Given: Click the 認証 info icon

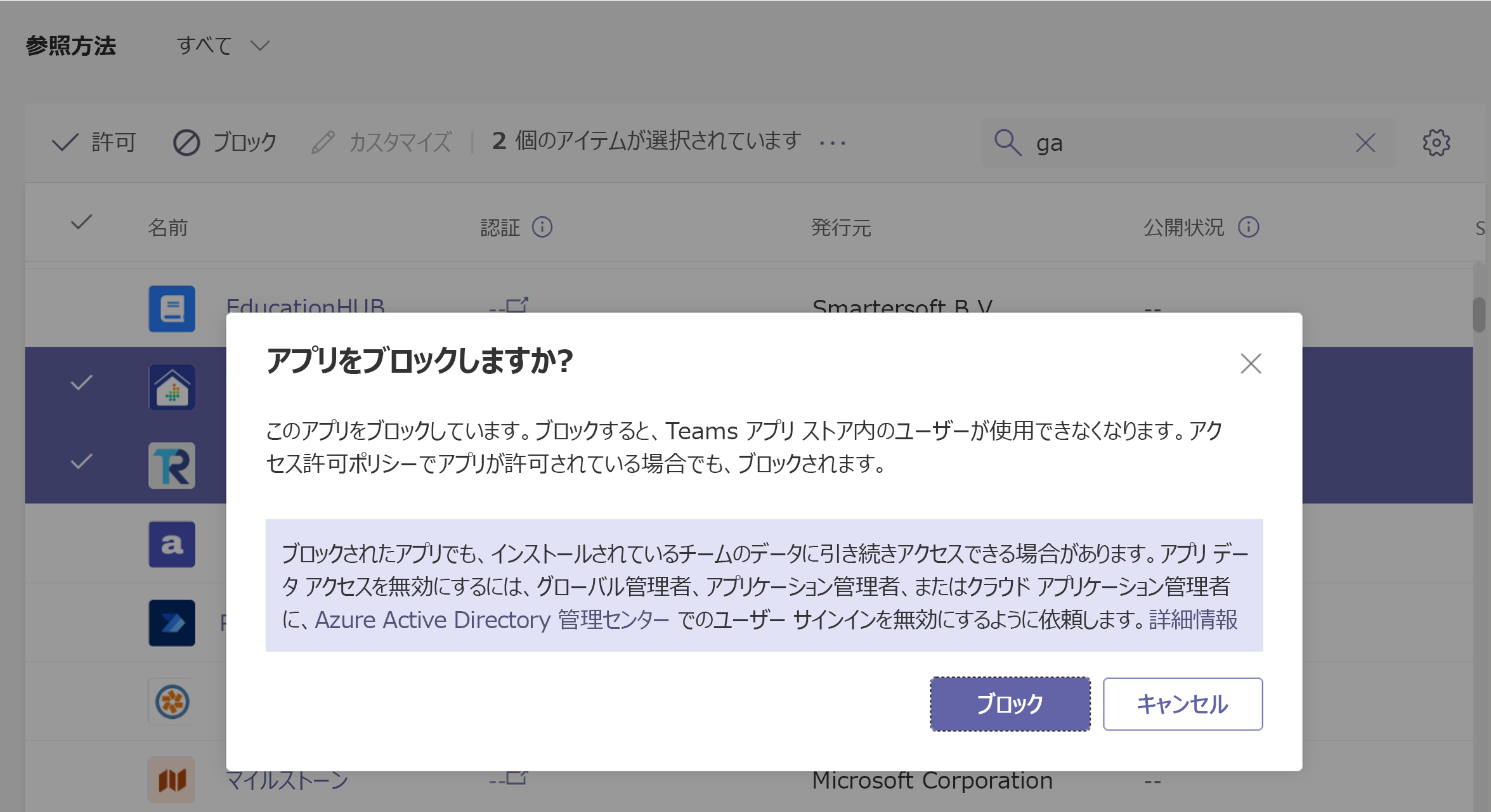Looking at the screenshot, I should pos(542,227).
